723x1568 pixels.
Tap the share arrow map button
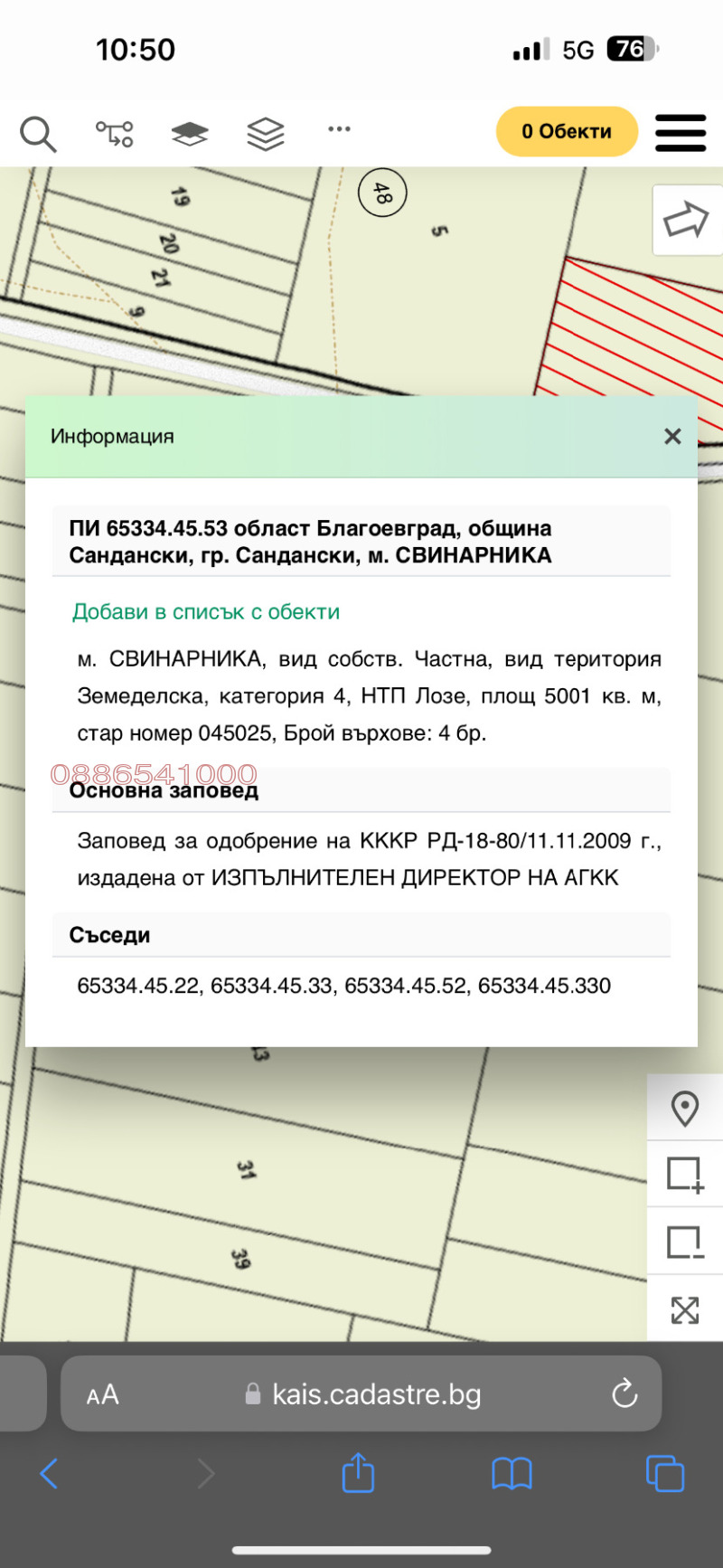tap(686, 220)
